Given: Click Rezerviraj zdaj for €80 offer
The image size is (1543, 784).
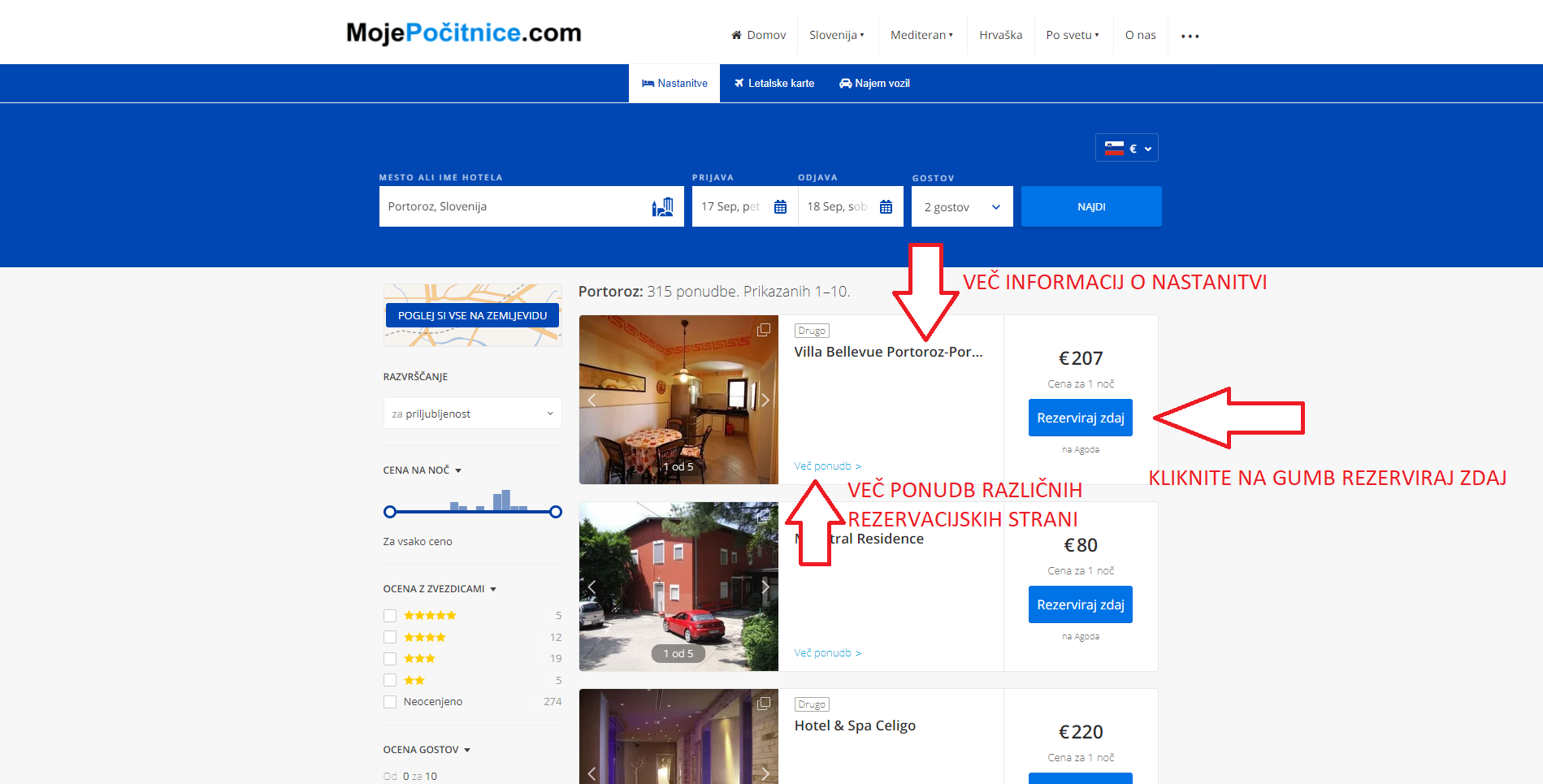Looking at the screenshot, I should pos(1081,604).
